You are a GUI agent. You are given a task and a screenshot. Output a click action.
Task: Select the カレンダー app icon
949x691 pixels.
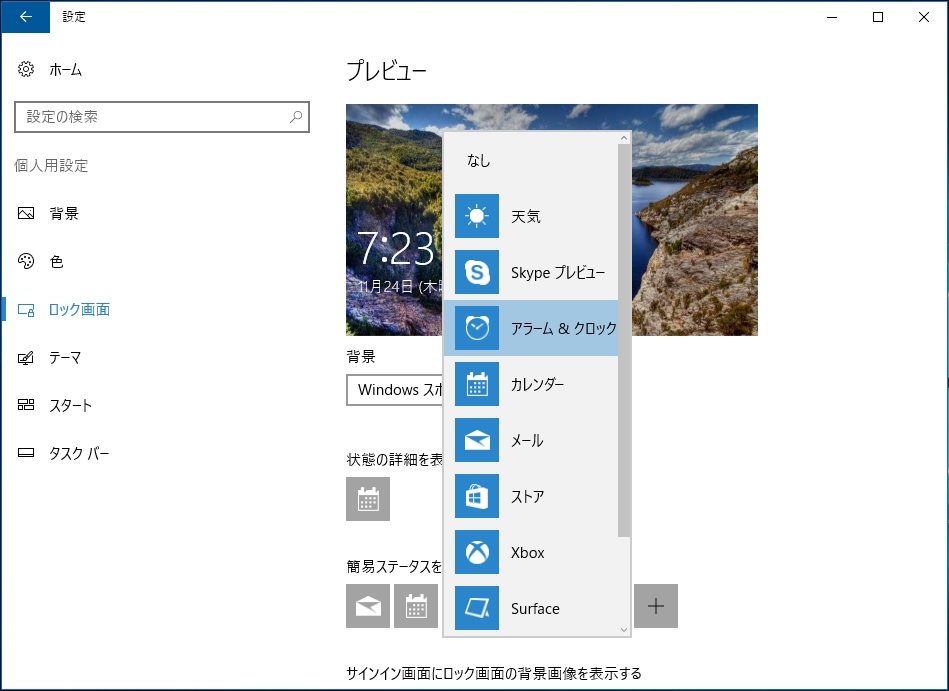(476, 384)
